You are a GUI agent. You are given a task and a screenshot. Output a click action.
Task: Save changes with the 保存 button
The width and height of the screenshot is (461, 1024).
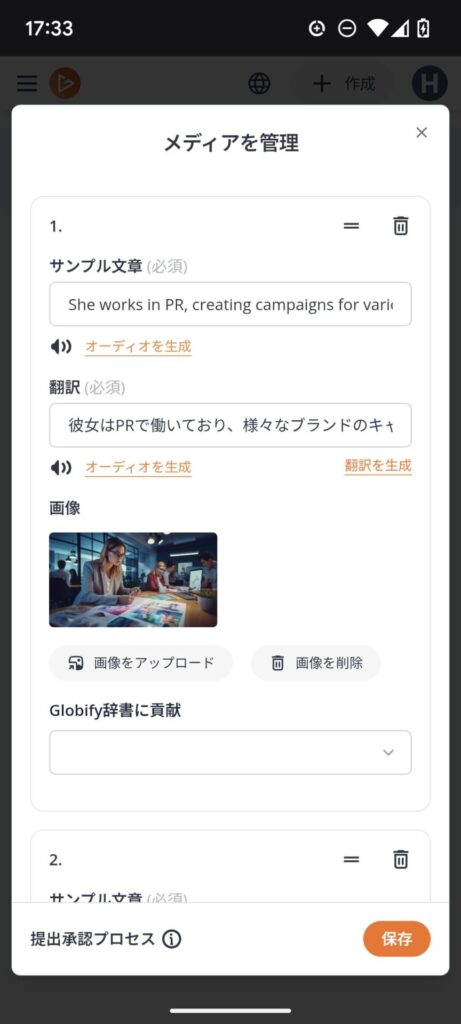click(397, 939)
